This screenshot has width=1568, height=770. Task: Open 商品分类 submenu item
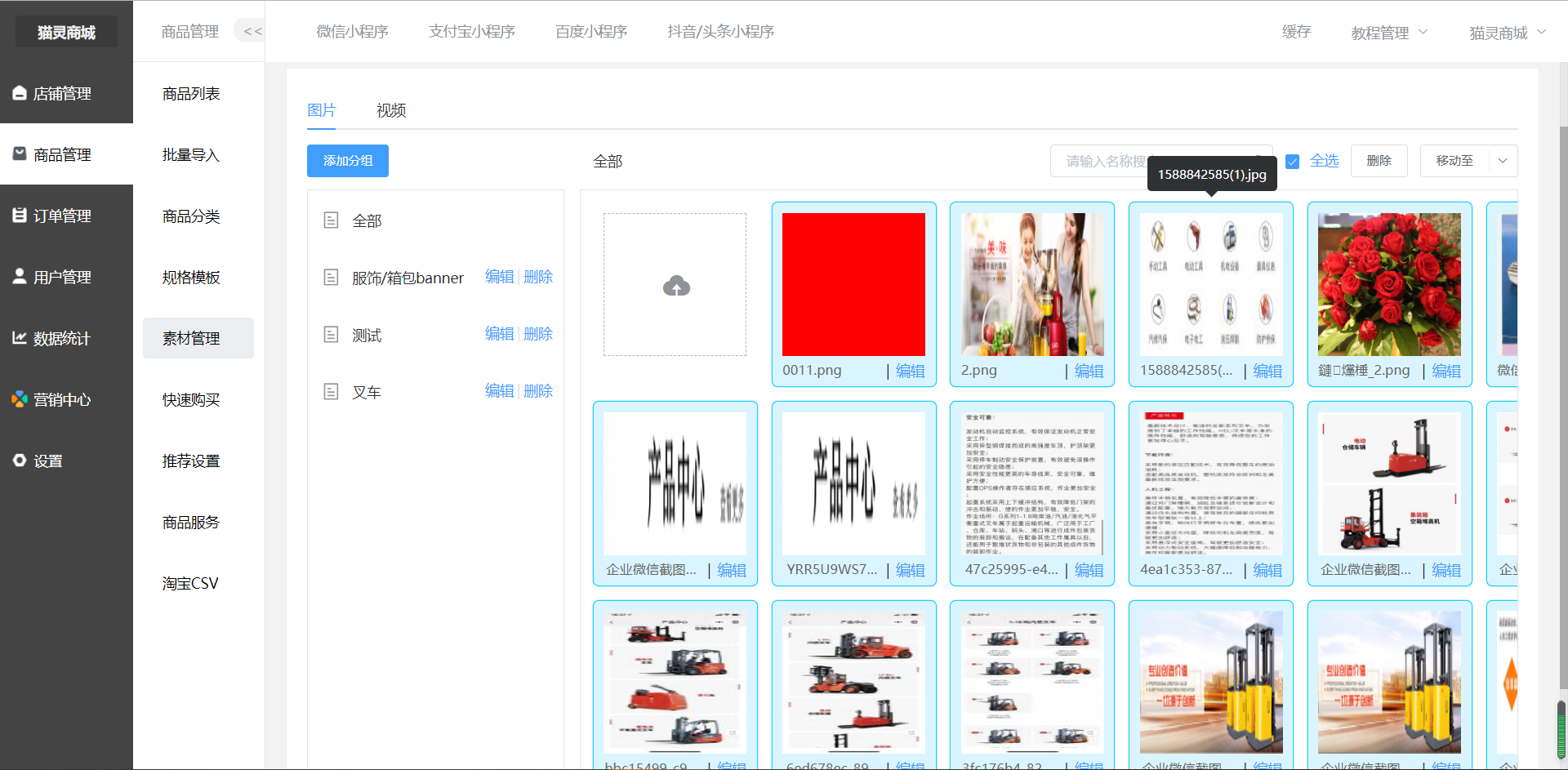click(191, 216)
